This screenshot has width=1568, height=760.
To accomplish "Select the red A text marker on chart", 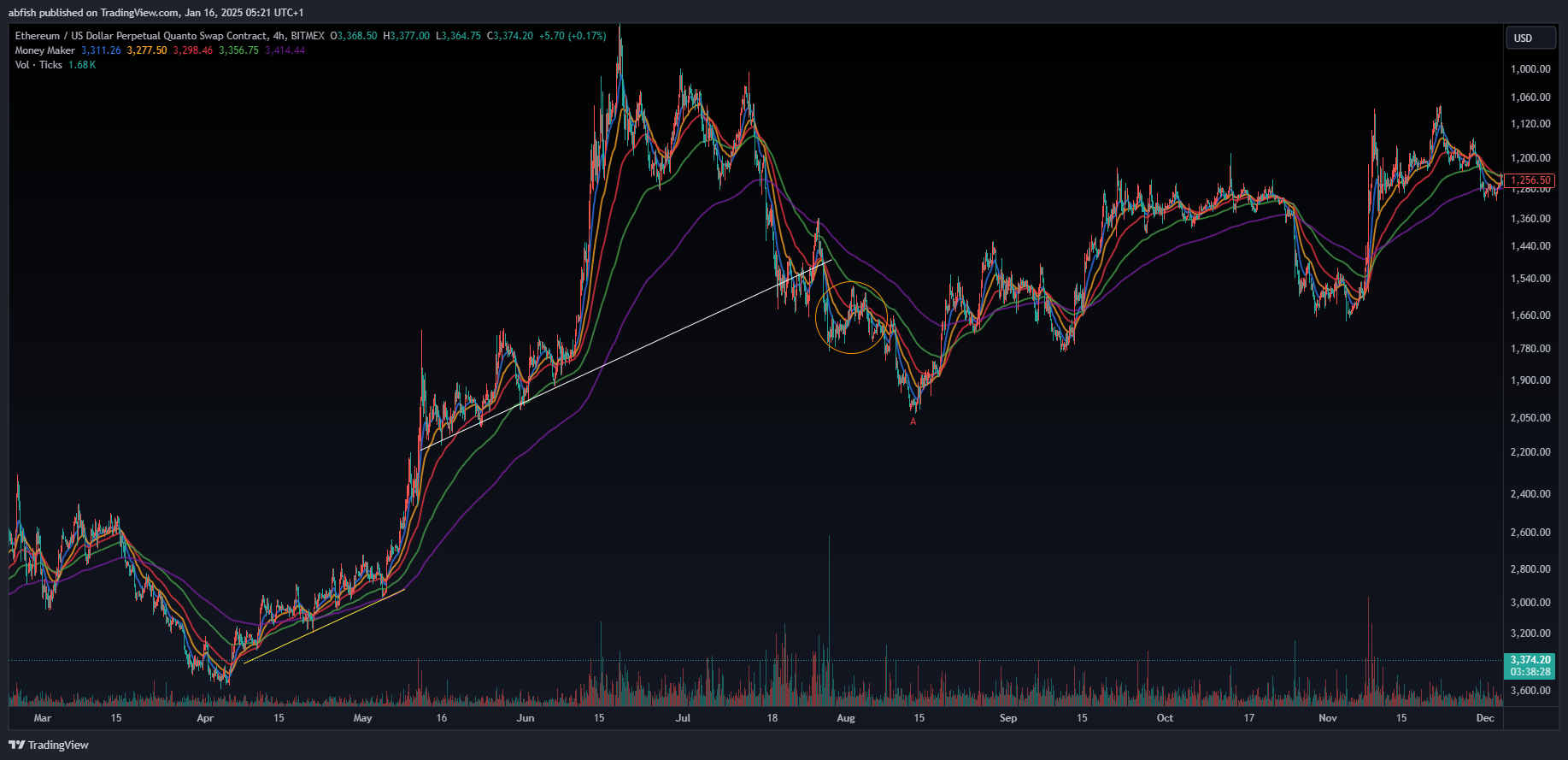I will [913, 421].
